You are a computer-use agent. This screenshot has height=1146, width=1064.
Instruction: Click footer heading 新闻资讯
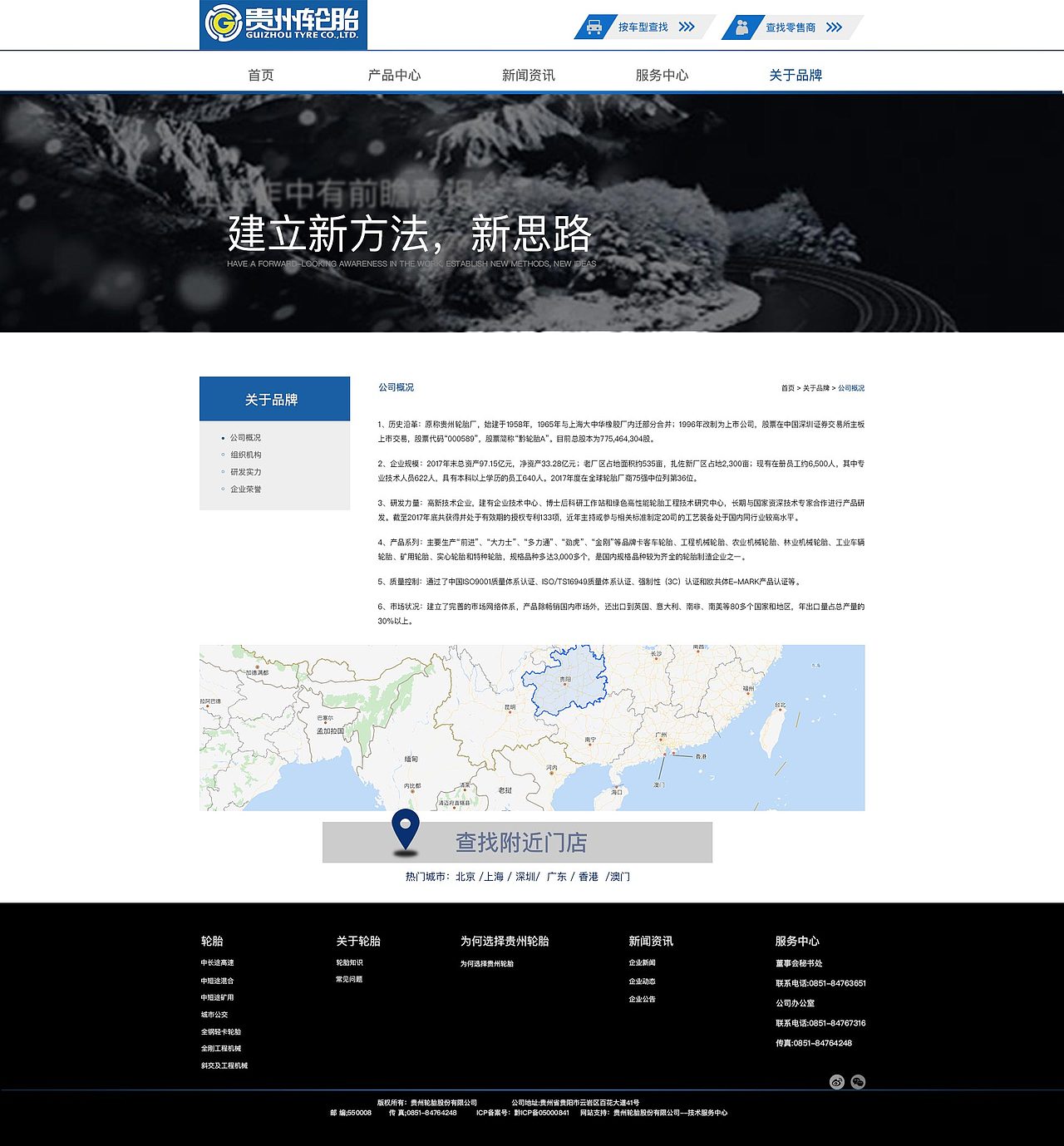(651, 941)
